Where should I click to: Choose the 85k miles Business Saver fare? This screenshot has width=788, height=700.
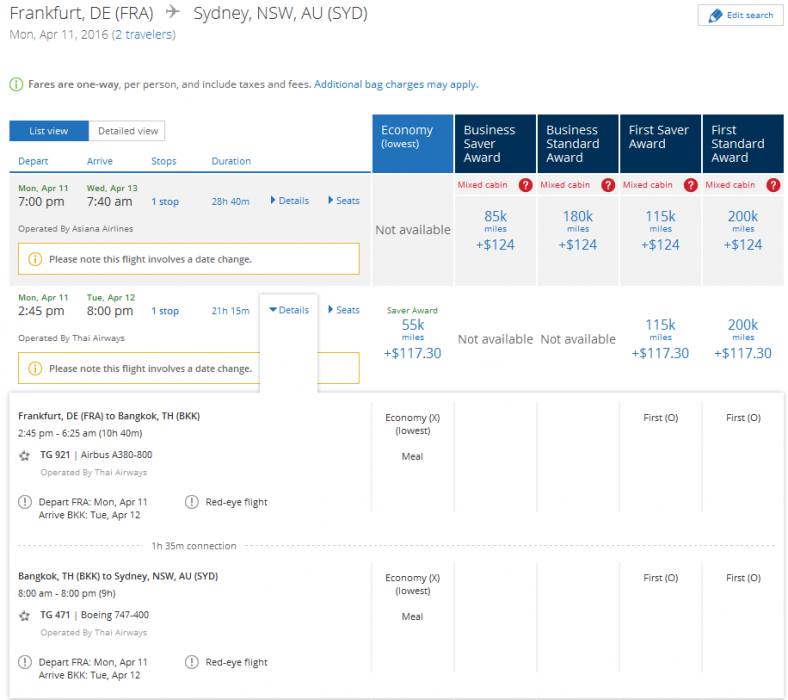coord(495,230)
